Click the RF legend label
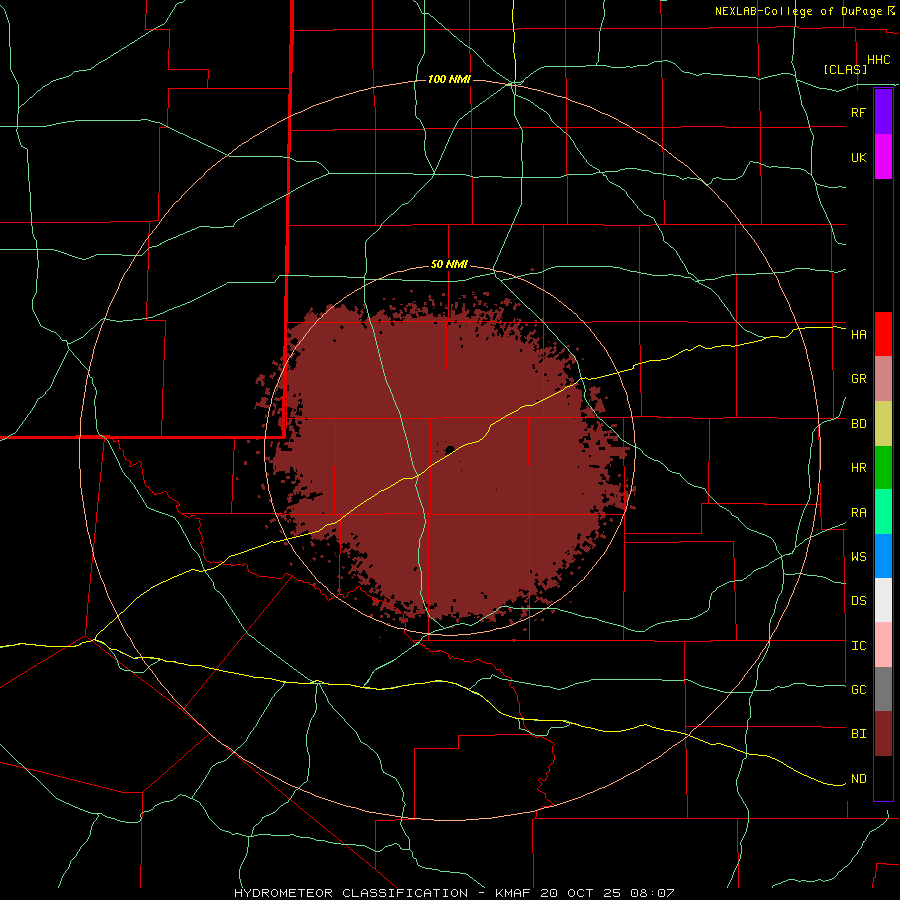This screenshot has height=900, width=900. (858, 112)
